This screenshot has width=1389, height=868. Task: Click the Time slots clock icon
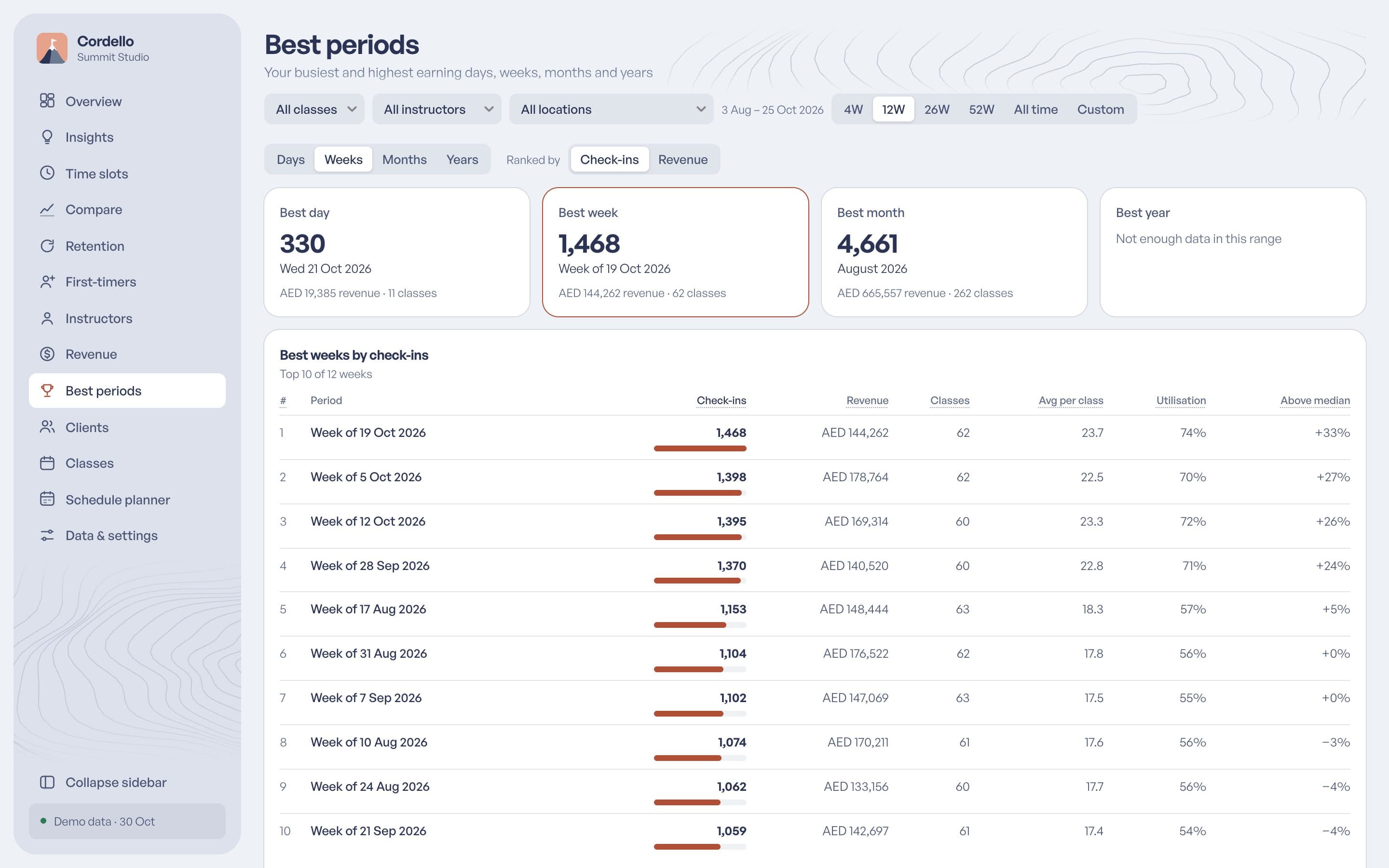pos(47,174)
